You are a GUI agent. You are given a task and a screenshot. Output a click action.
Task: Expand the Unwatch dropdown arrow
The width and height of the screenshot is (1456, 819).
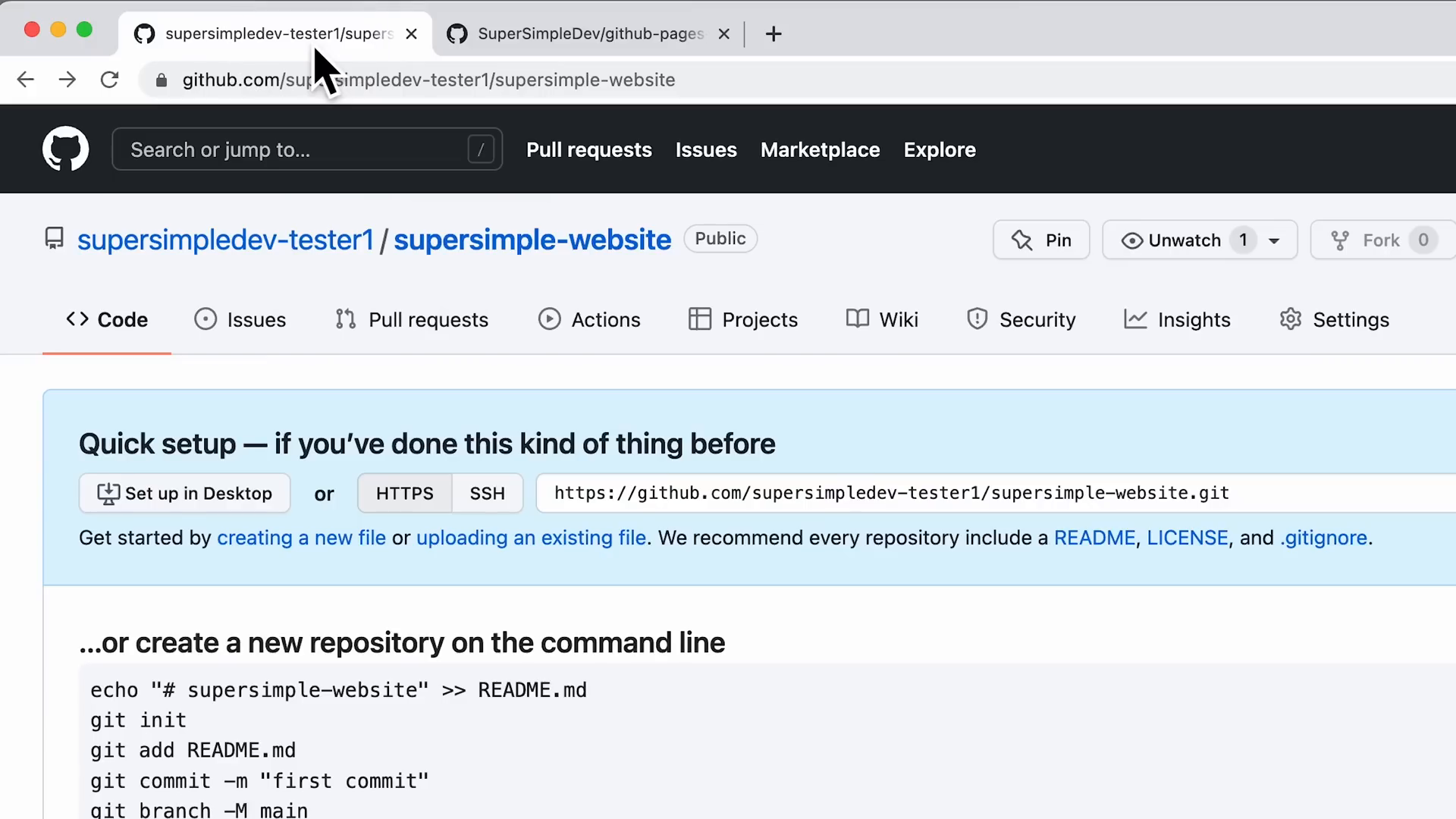click(x=1274, y=241)
